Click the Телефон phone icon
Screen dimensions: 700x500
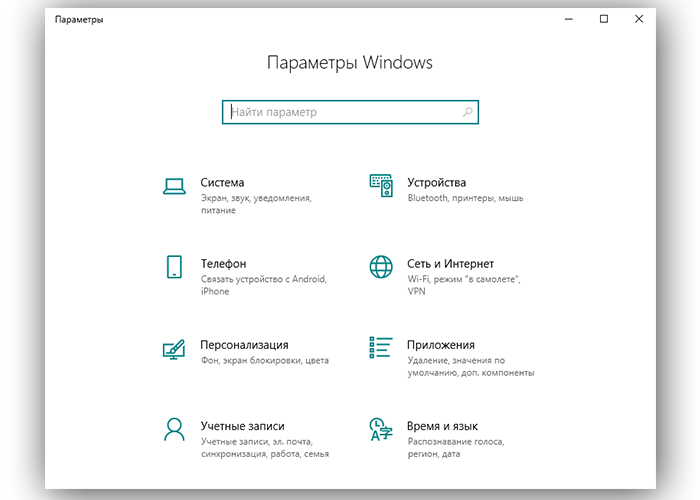(x=174, y=267)
